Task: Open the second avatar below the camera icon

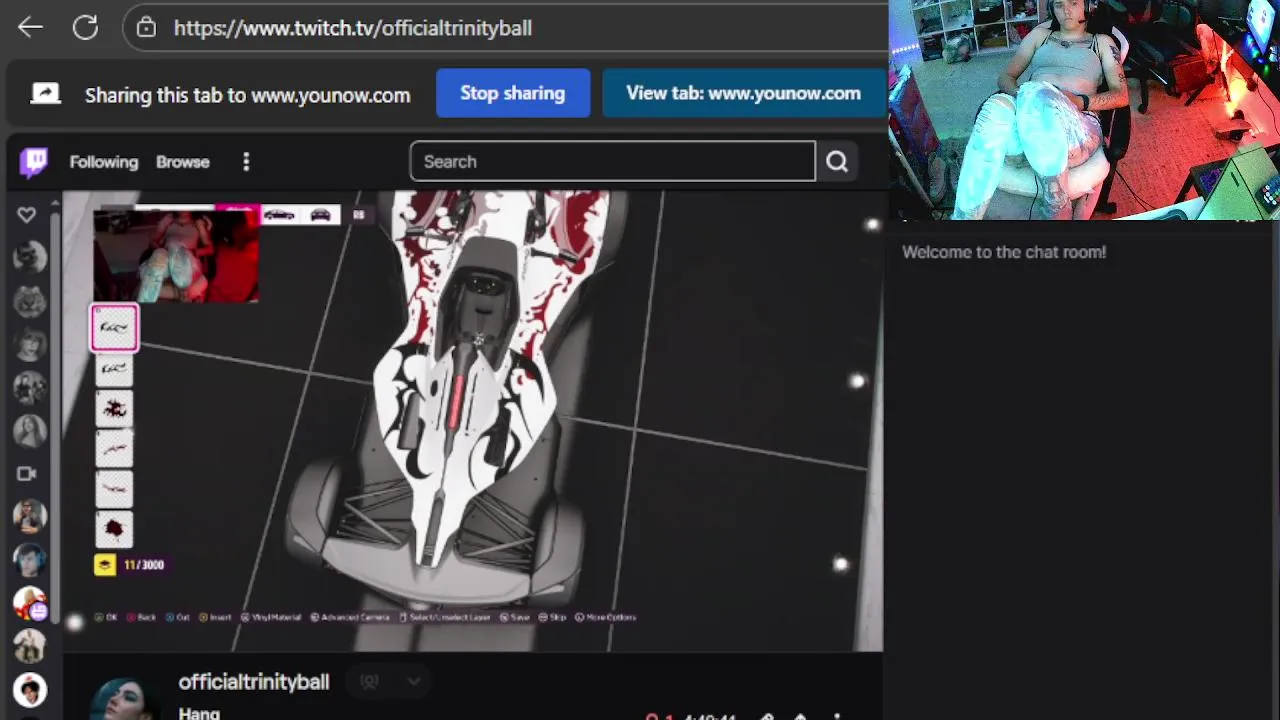Action: [30, 560]
